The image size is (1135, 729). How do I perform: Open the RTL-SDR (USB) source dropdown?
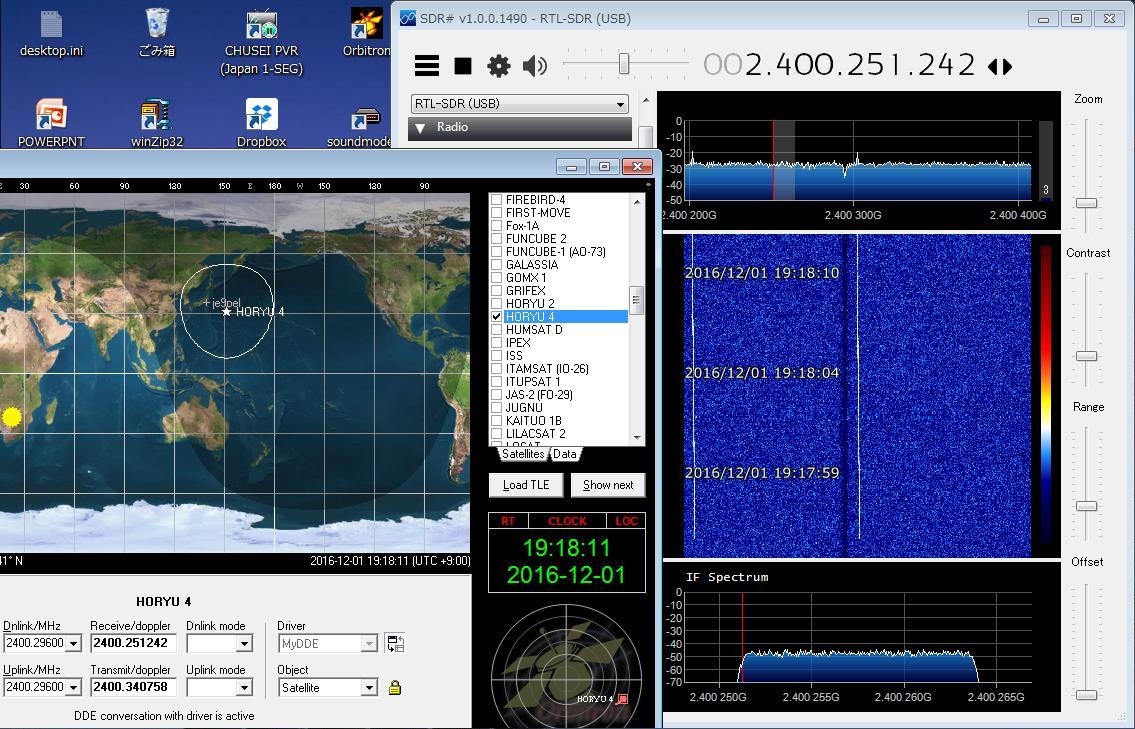520,104
